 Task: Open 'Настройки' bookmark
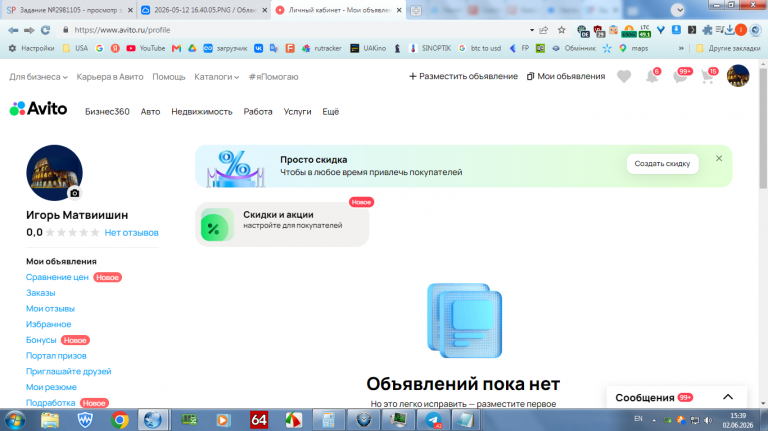tap(32, 48)
